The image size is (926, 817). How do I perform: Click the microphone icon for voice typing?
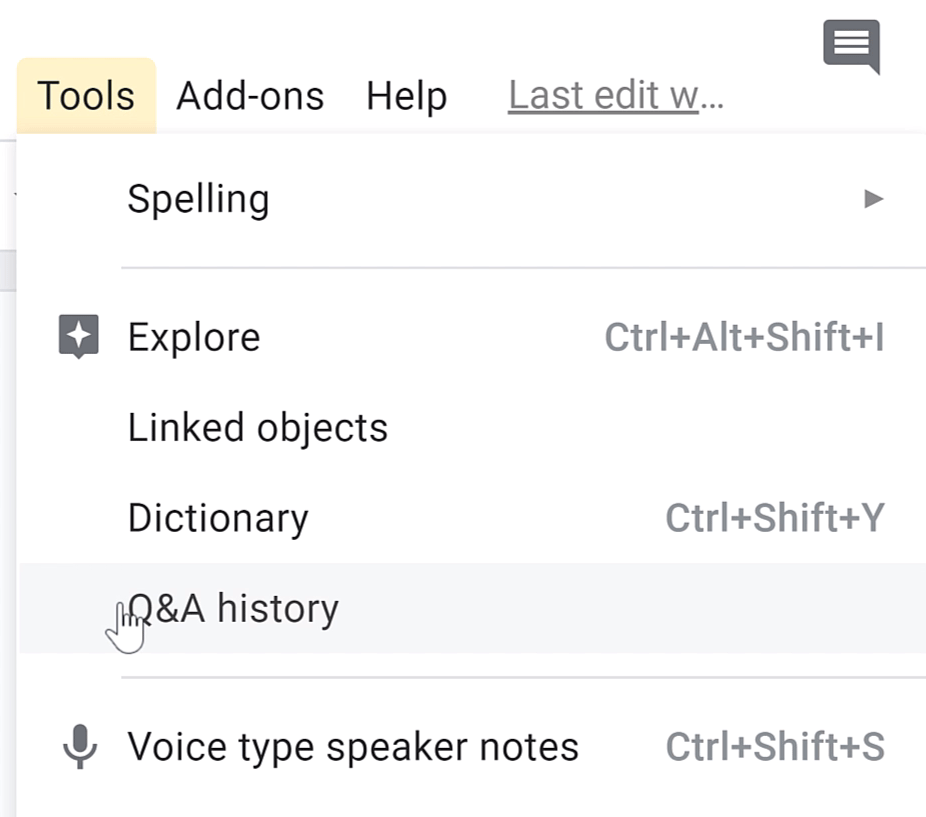tap(80, 746)
